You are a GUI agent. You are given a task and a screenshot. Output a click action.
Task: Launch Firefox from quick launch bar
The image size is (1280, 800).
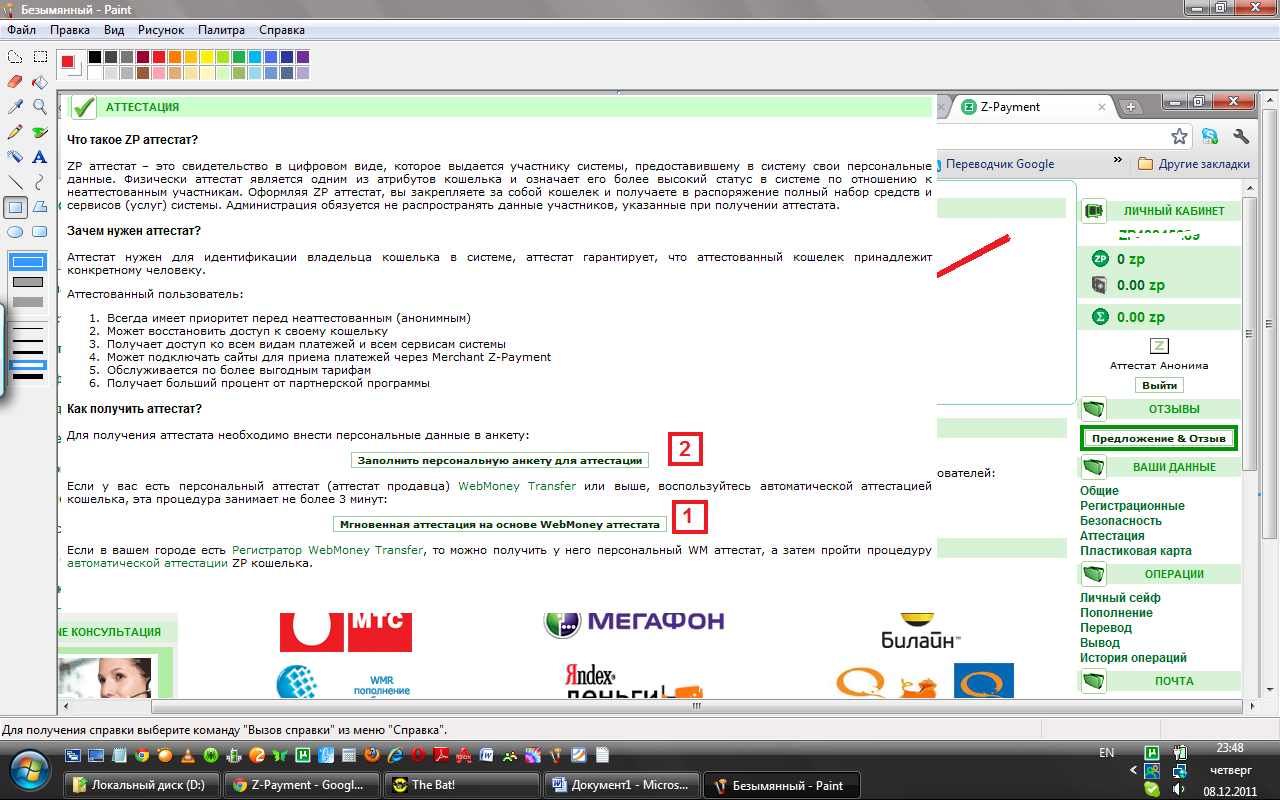(x=371, y=755)
